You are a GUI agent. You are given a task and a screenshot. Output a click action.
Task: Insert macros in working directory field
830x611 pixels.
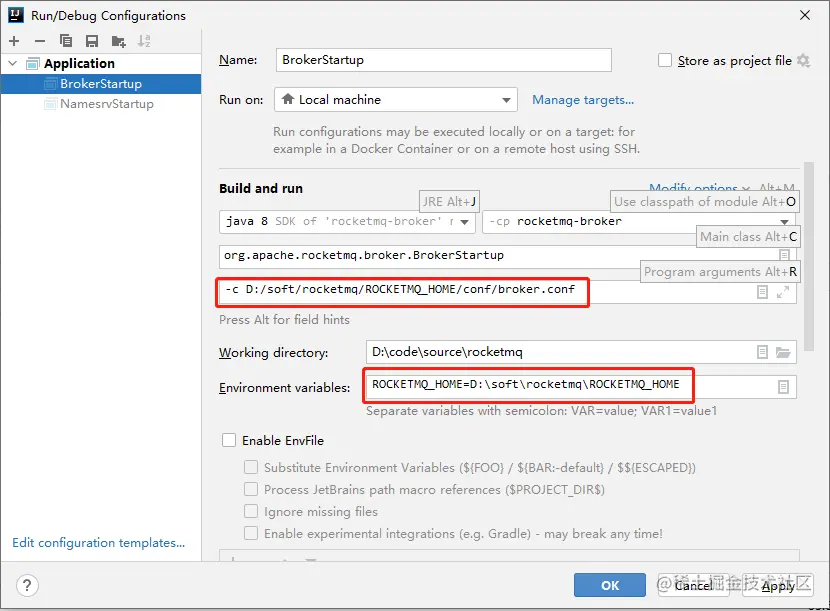pyautogui.click(x=762, y=352)
